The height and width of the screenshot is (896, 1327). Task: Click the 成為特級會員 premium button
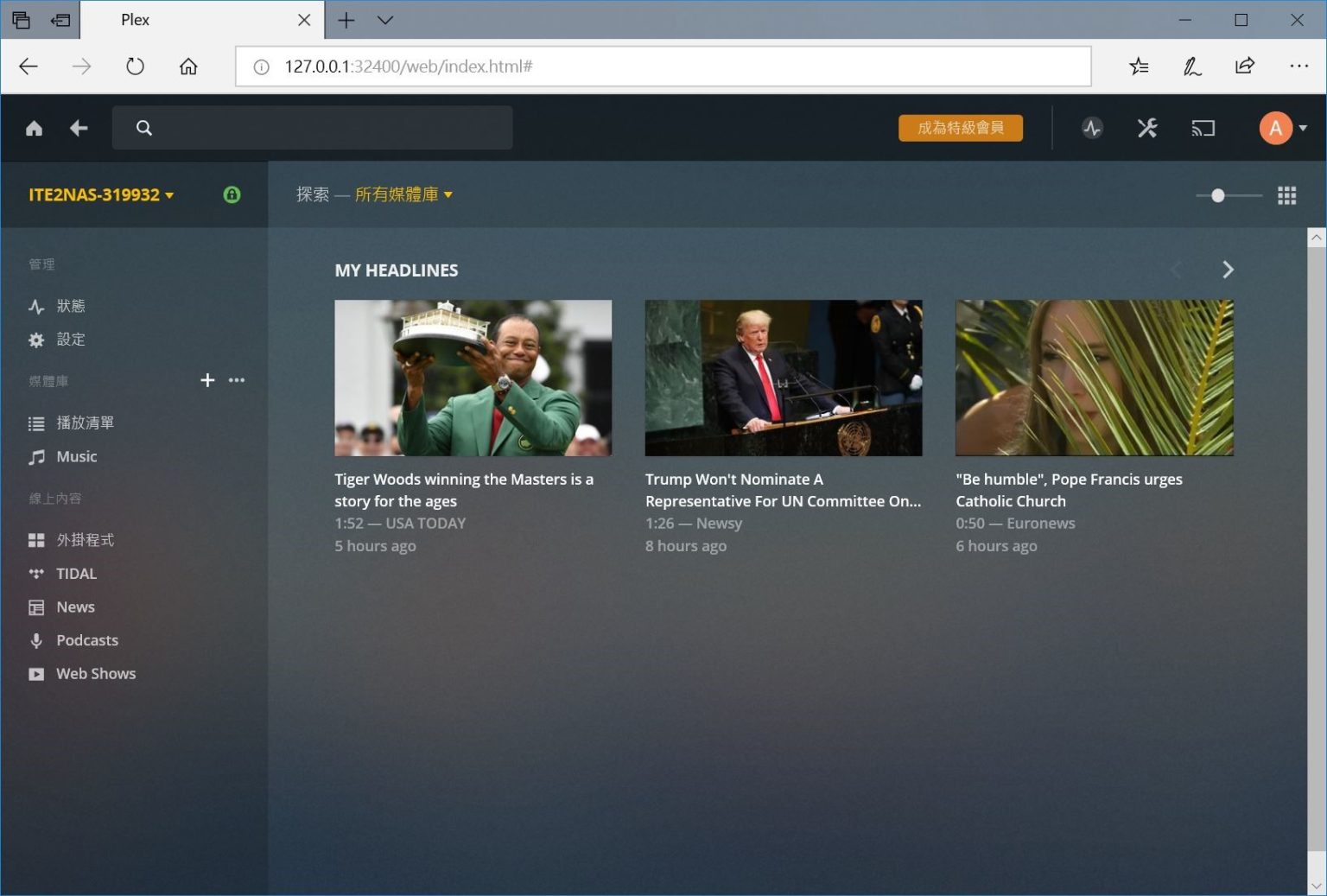[x=960, y=129]
